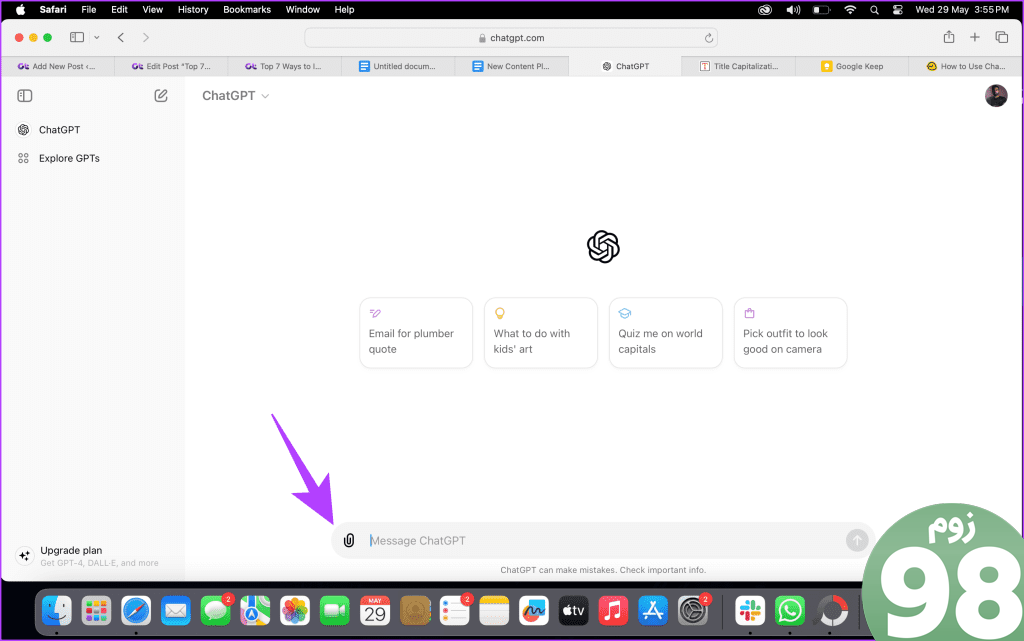Open Photos from the Dock
Screen dimensions: 1024x641
pyautogui.click(x=295, y=612)
